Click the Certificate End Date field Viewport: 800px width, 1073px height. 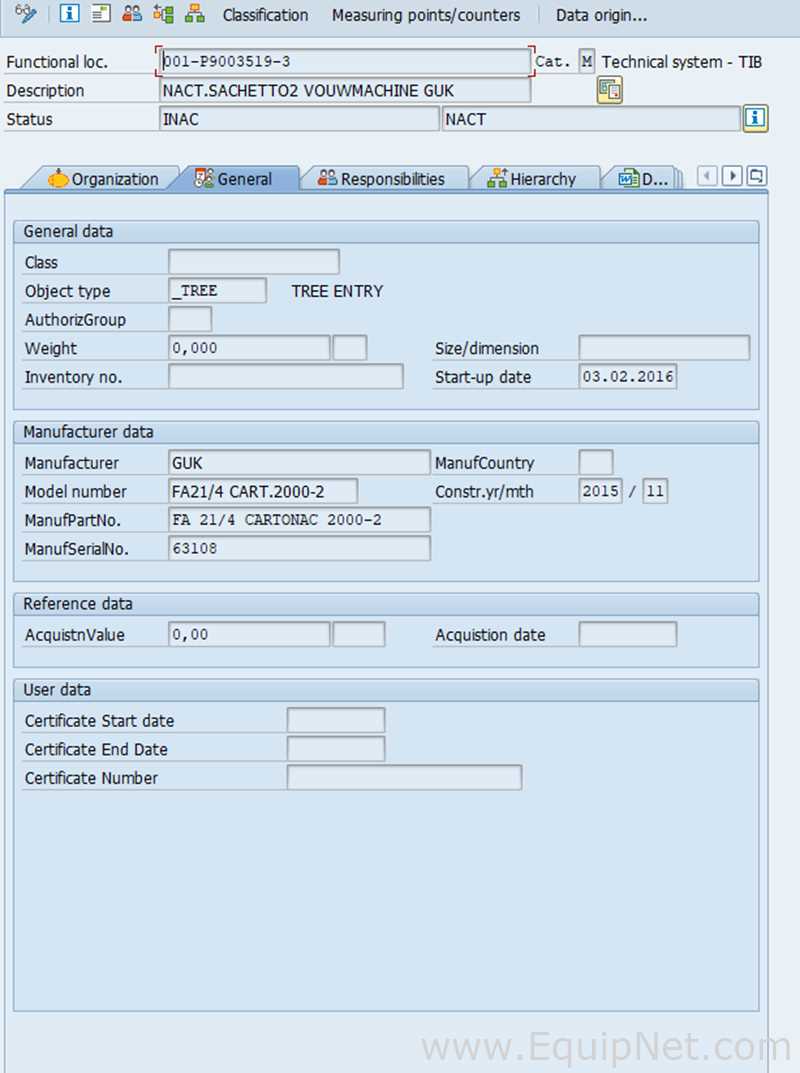pyautogui.click(x=336, y=749)
